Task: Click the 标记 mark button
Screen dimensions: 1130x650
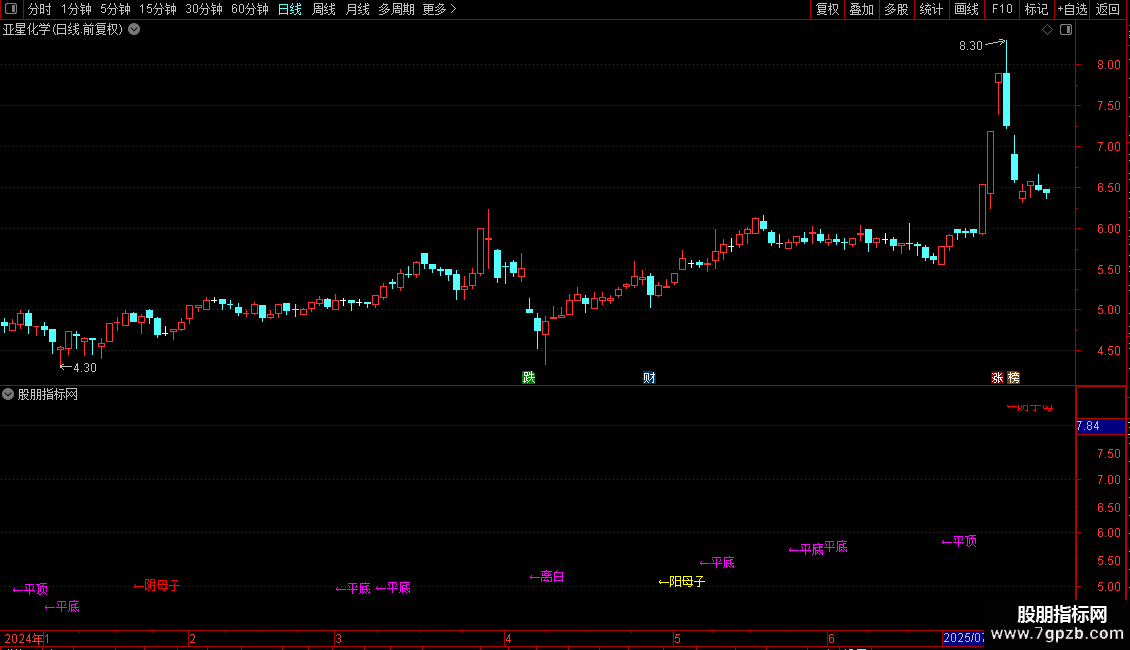Action: (1036, 9)
